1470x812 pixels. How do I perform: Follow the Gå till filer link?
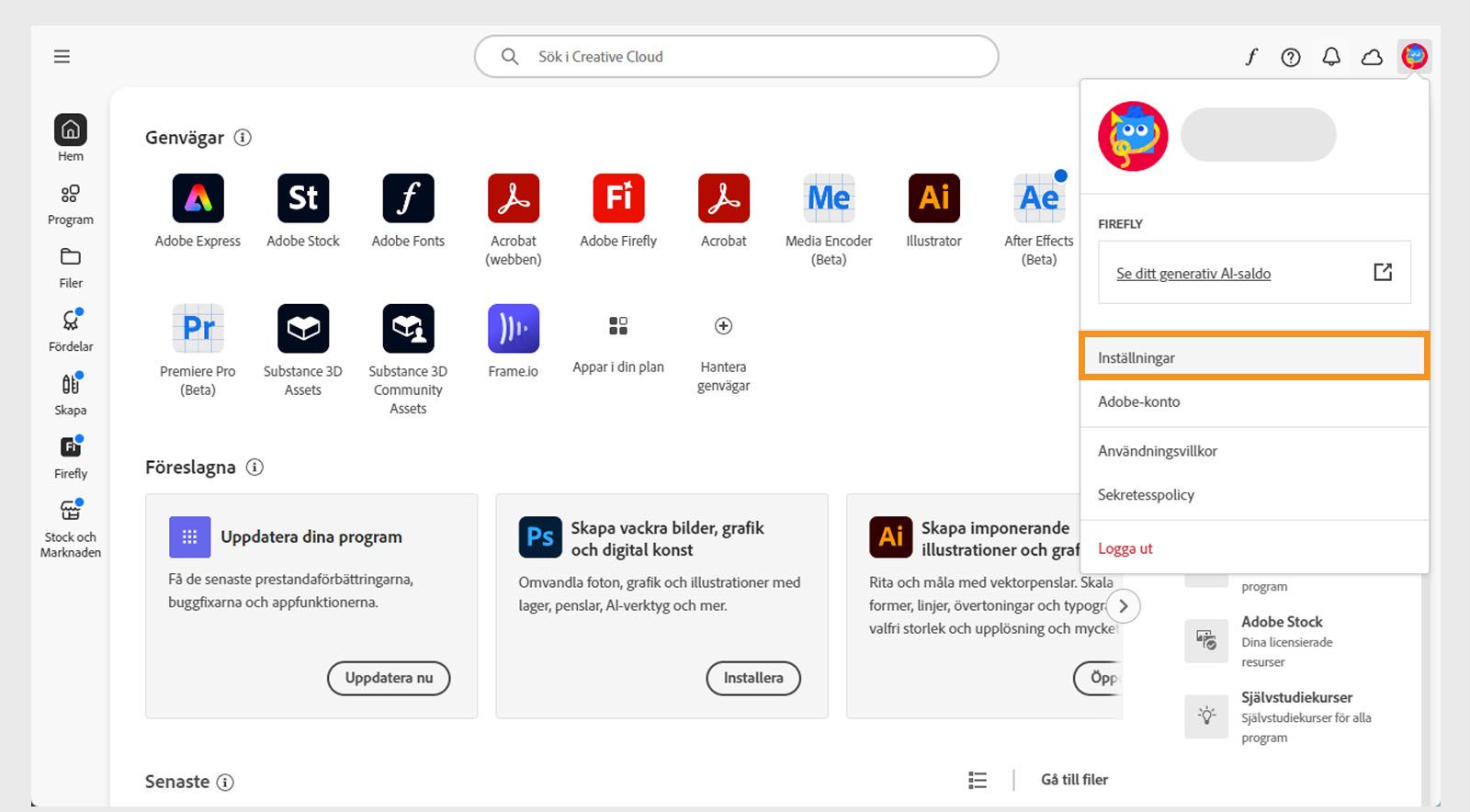pos(1074,780)
